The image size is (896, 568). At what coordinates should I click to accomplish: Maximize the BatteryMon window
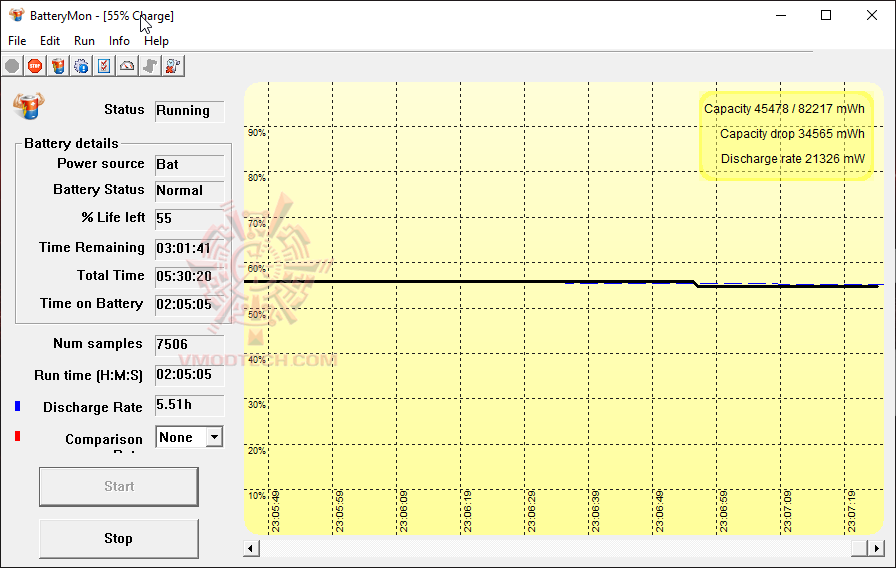(x=826, y=15)
